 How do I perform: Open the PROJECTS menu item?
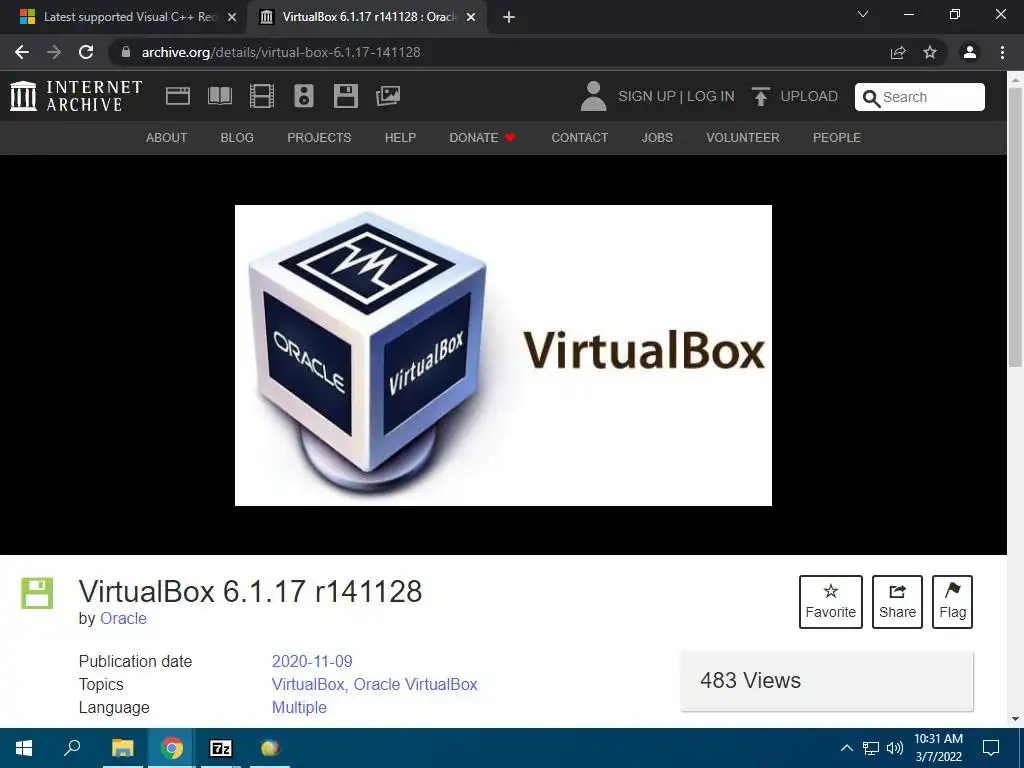[x=319, y=138]
